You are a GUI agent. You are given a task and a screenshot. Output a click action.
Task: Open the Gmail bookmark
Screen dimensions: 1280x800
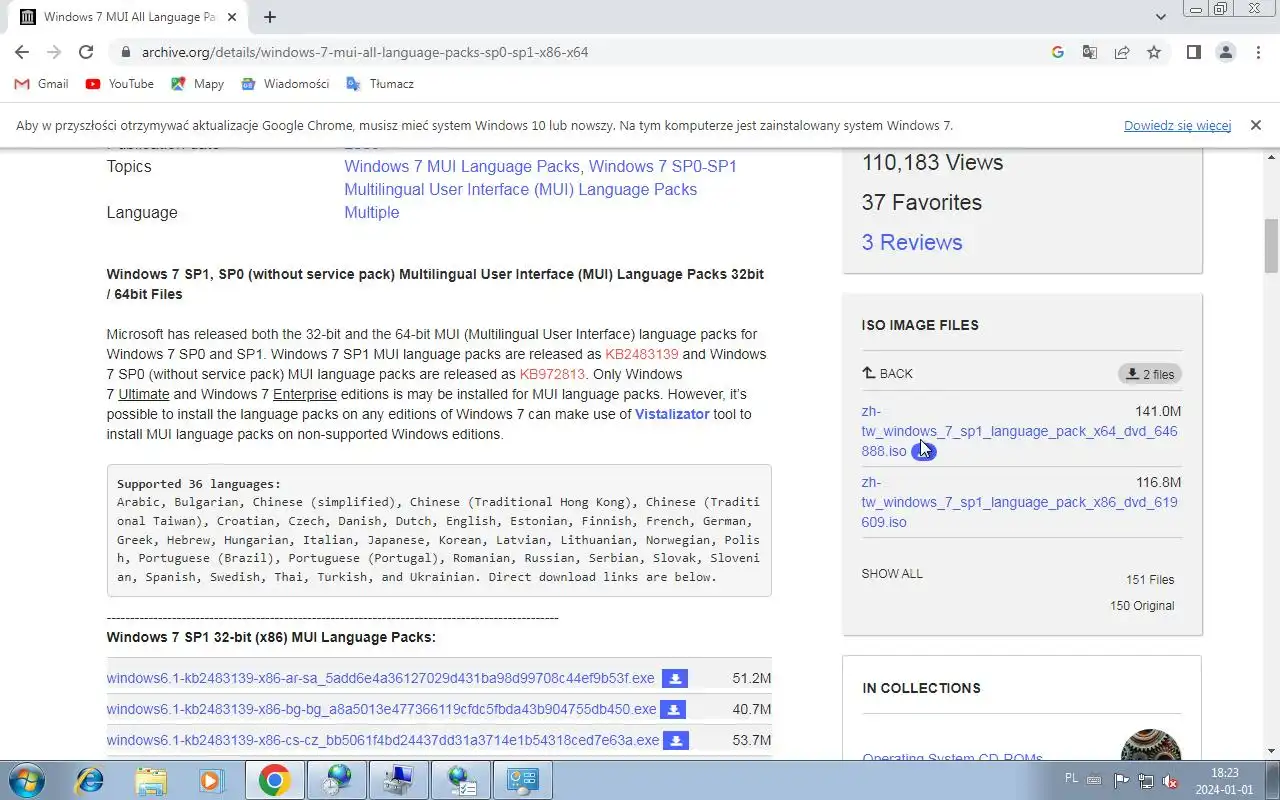coord(41,84)
